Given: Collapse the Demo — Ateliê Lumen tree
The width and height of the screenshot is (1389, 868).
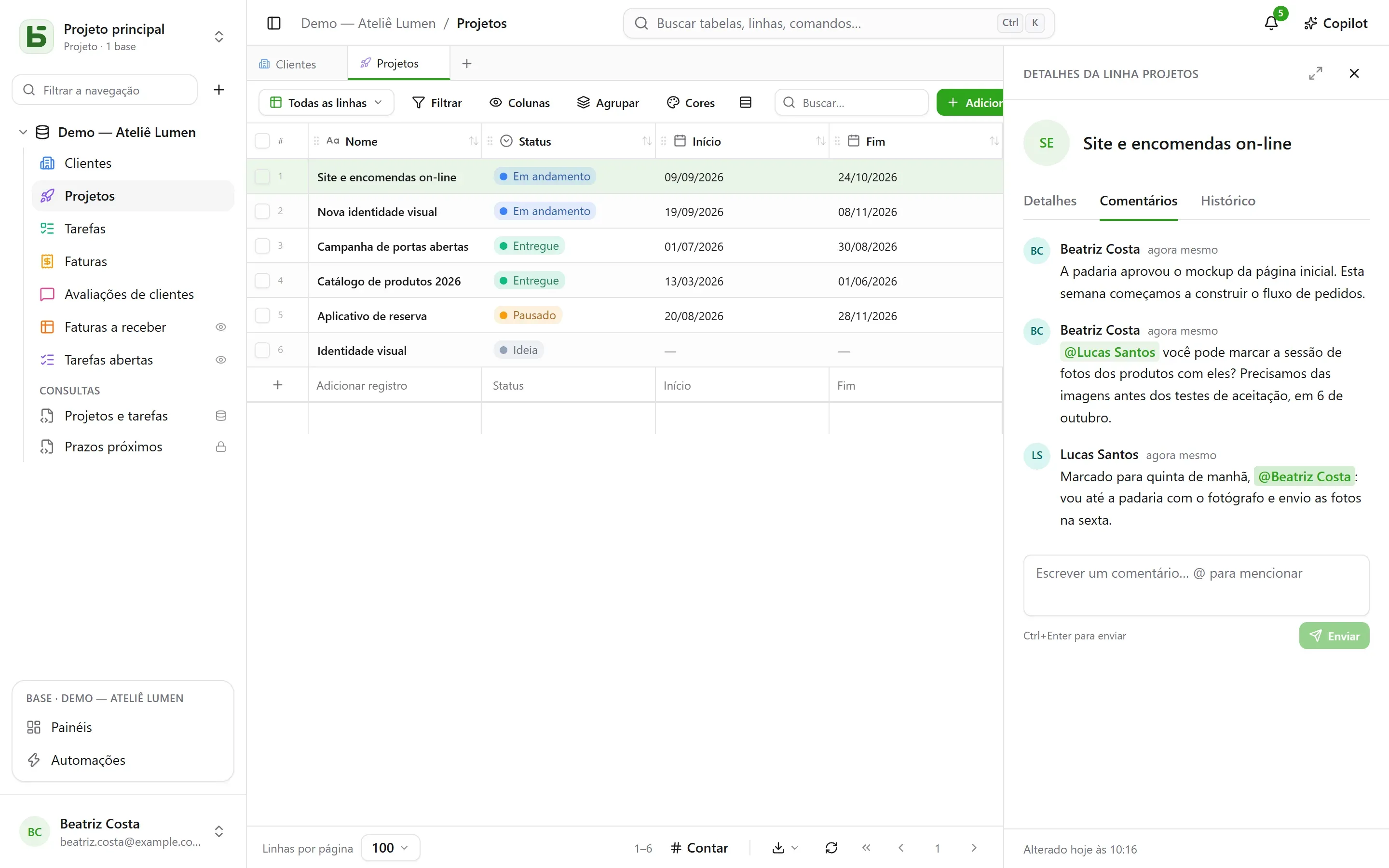Looking at the screenshot, I should (x=23, y=132).
